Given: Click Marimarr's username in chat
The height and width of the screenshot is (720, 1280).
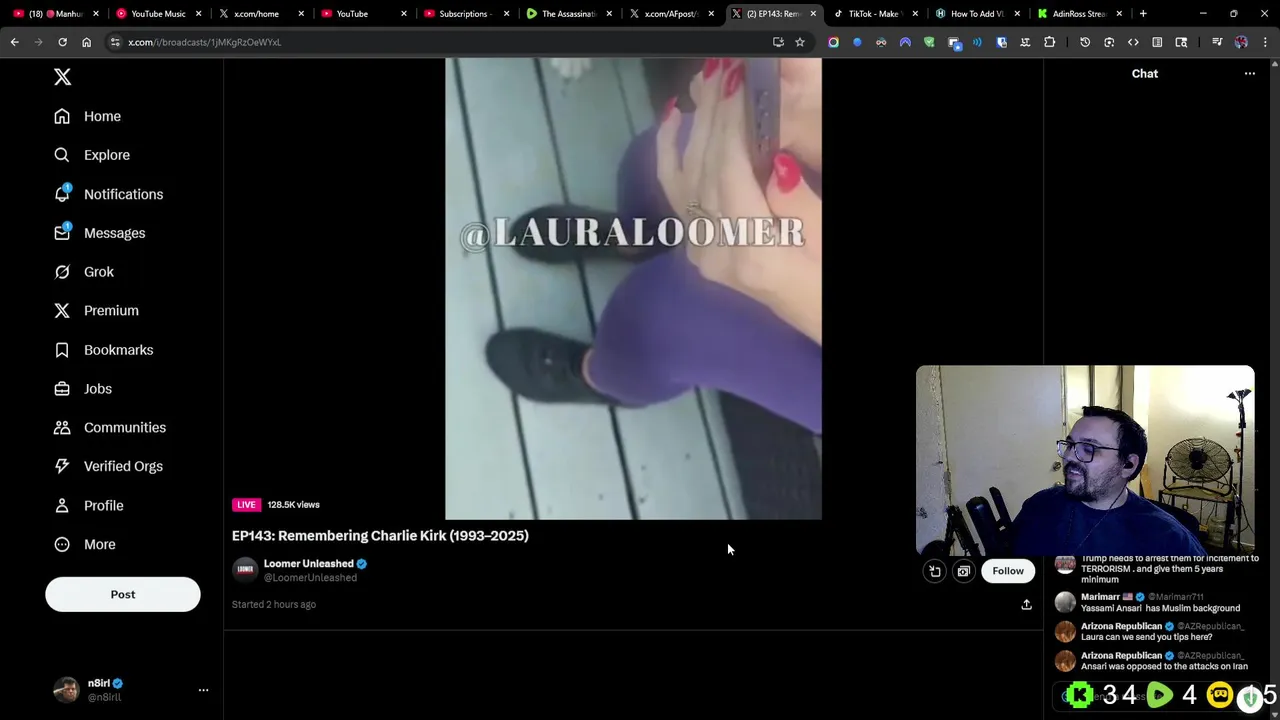Looking at the screenshot, I should [x=1100, y=597].
